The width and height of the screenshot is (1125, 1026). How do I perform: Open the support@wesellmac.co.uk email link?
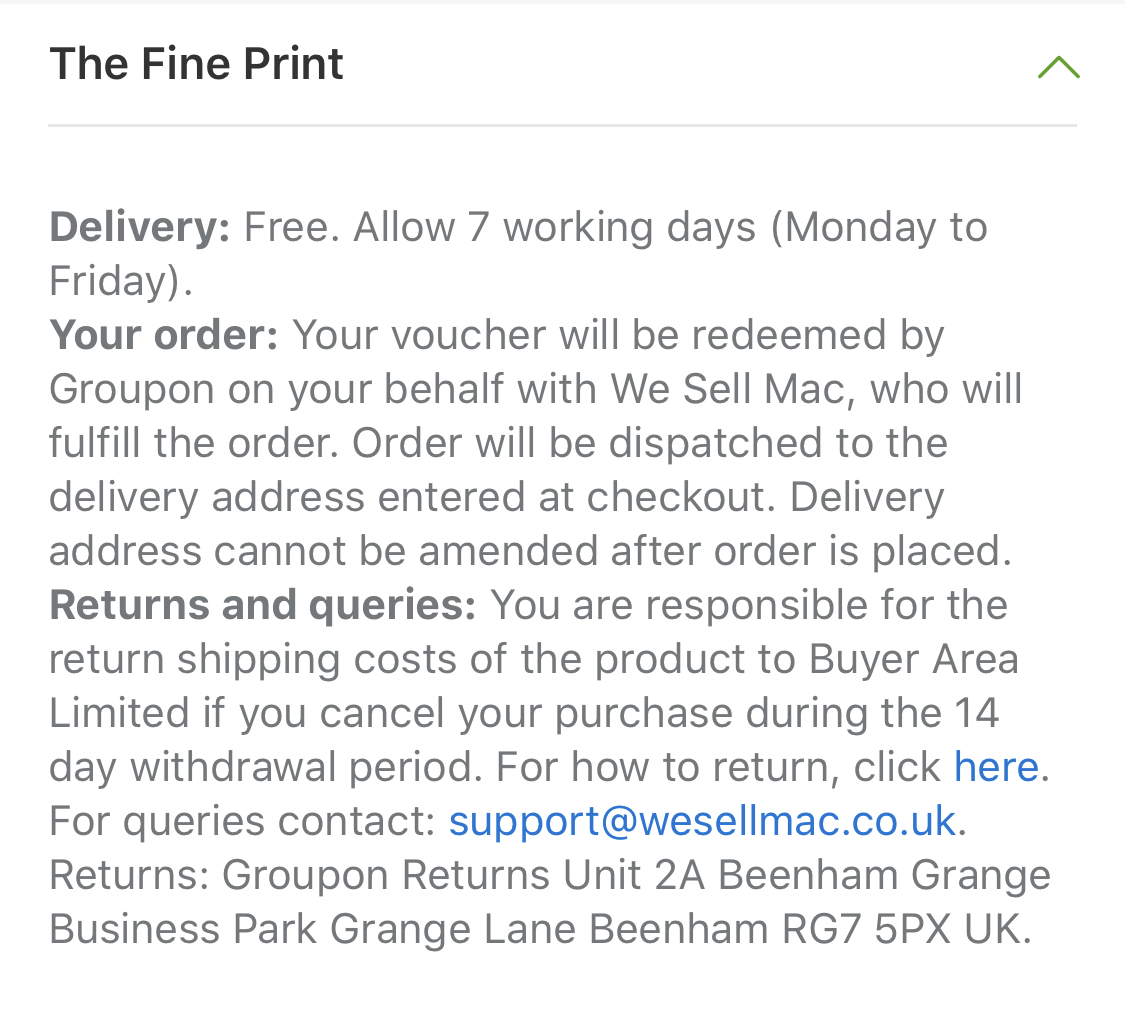702,822
